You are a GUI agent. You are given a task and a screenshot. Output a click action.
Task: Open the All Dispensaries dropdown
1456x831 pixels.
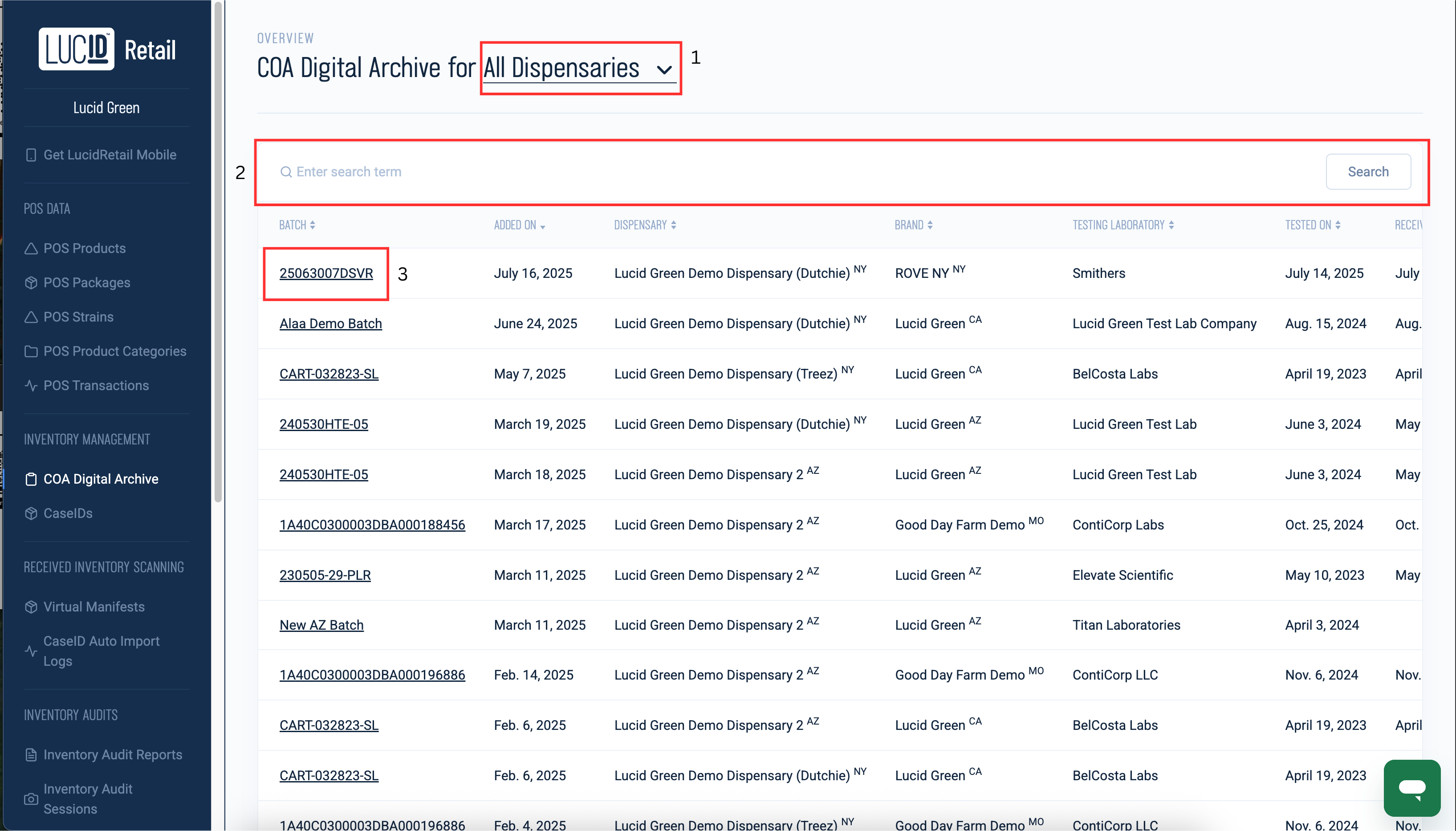coord(579,69)
